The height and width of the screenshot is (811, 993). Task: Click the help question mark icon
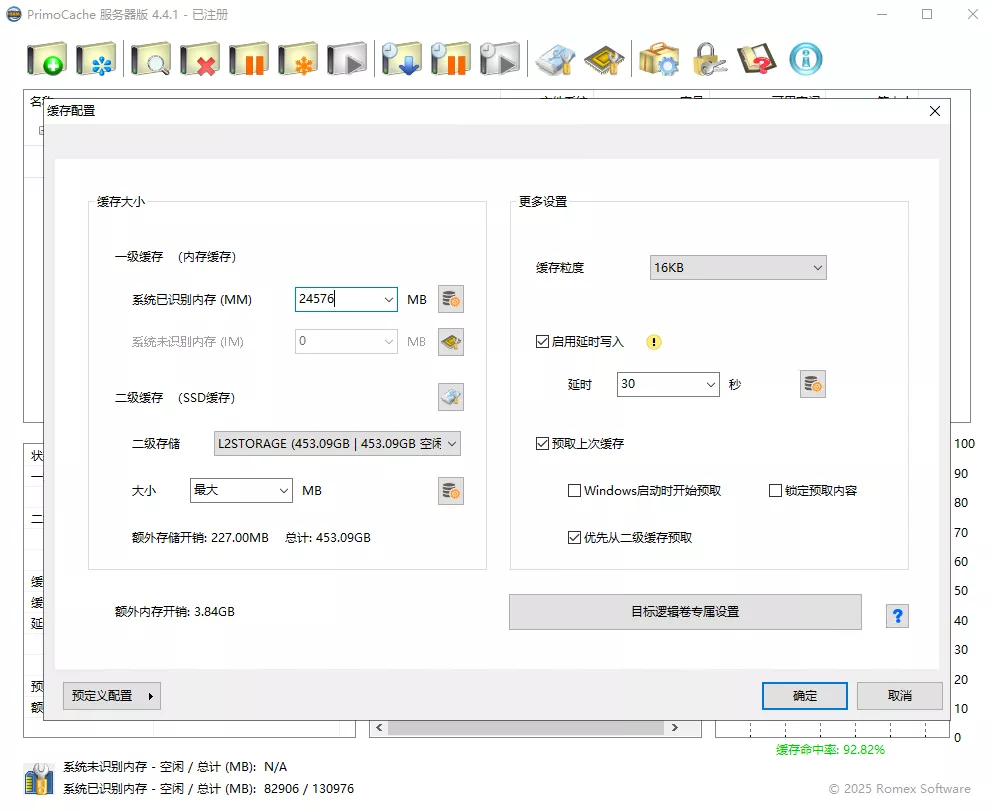pyautogui.click(x=897, y=615)
